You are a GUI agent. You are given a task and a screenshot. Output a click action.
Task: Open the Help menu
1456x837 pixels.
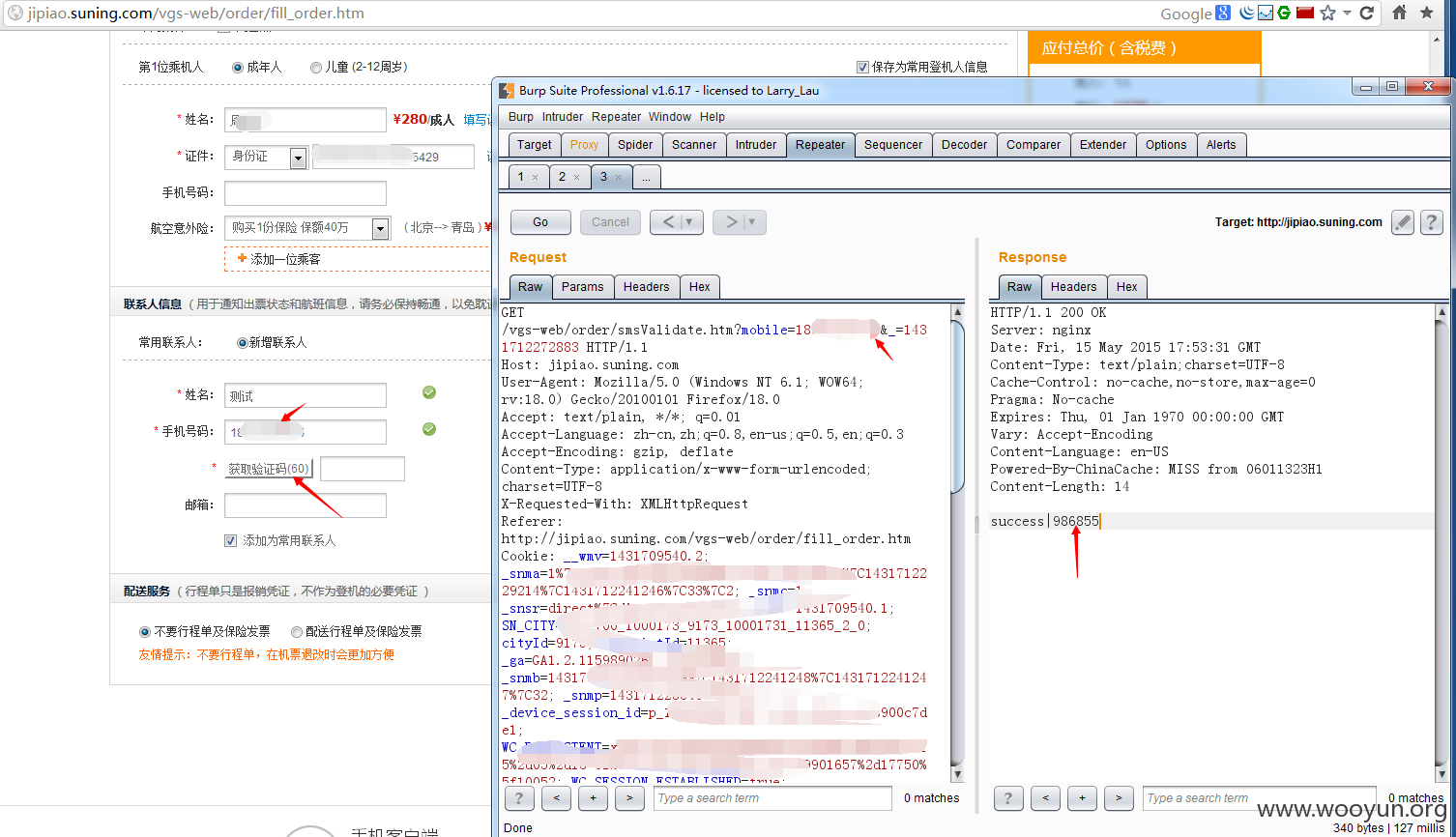tap(713, 117)
